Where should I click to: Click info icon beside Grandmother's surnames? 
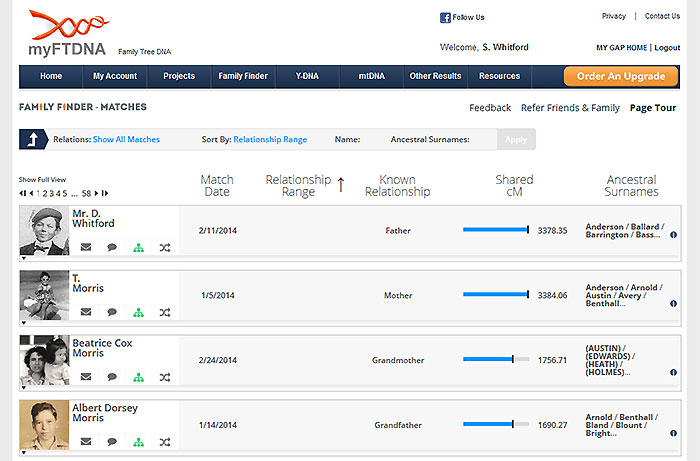673,372
